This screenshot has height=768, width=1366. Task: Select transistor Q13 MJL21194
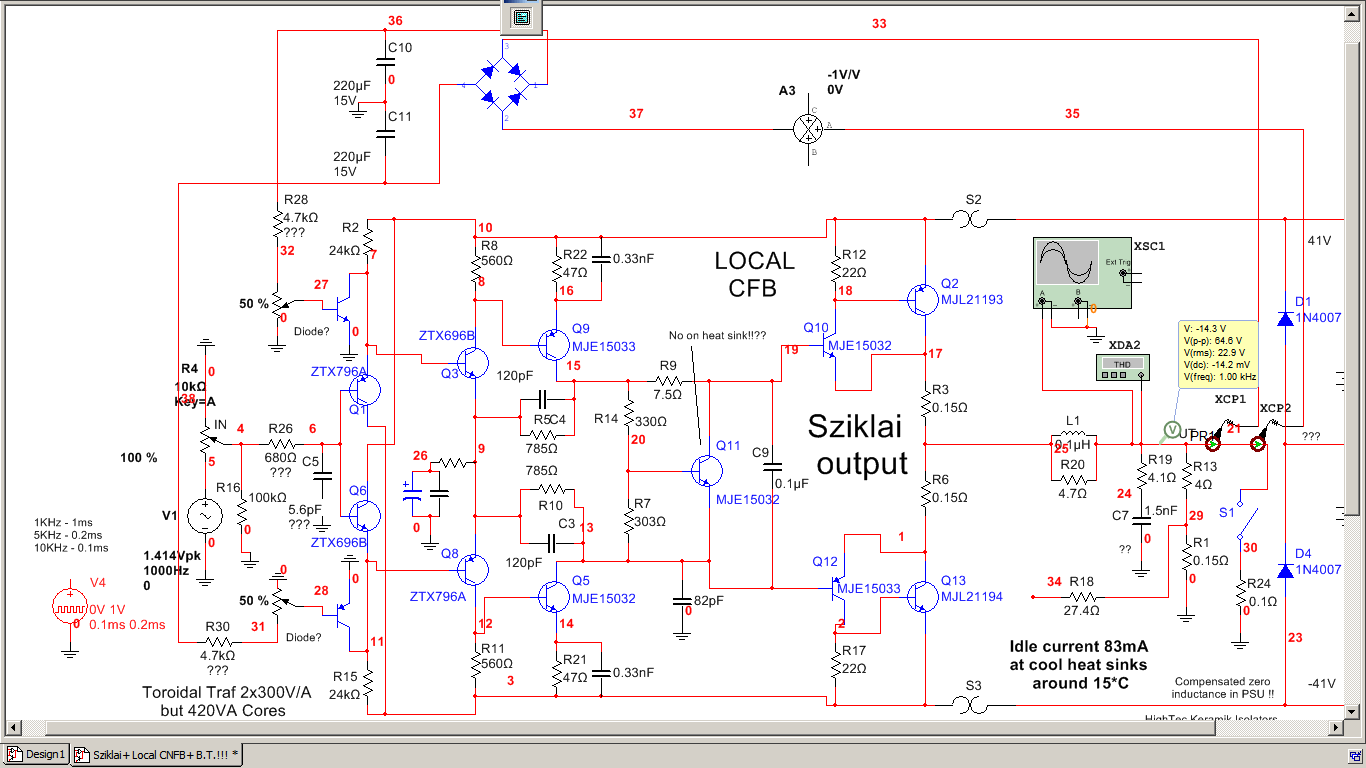[924, 596]
